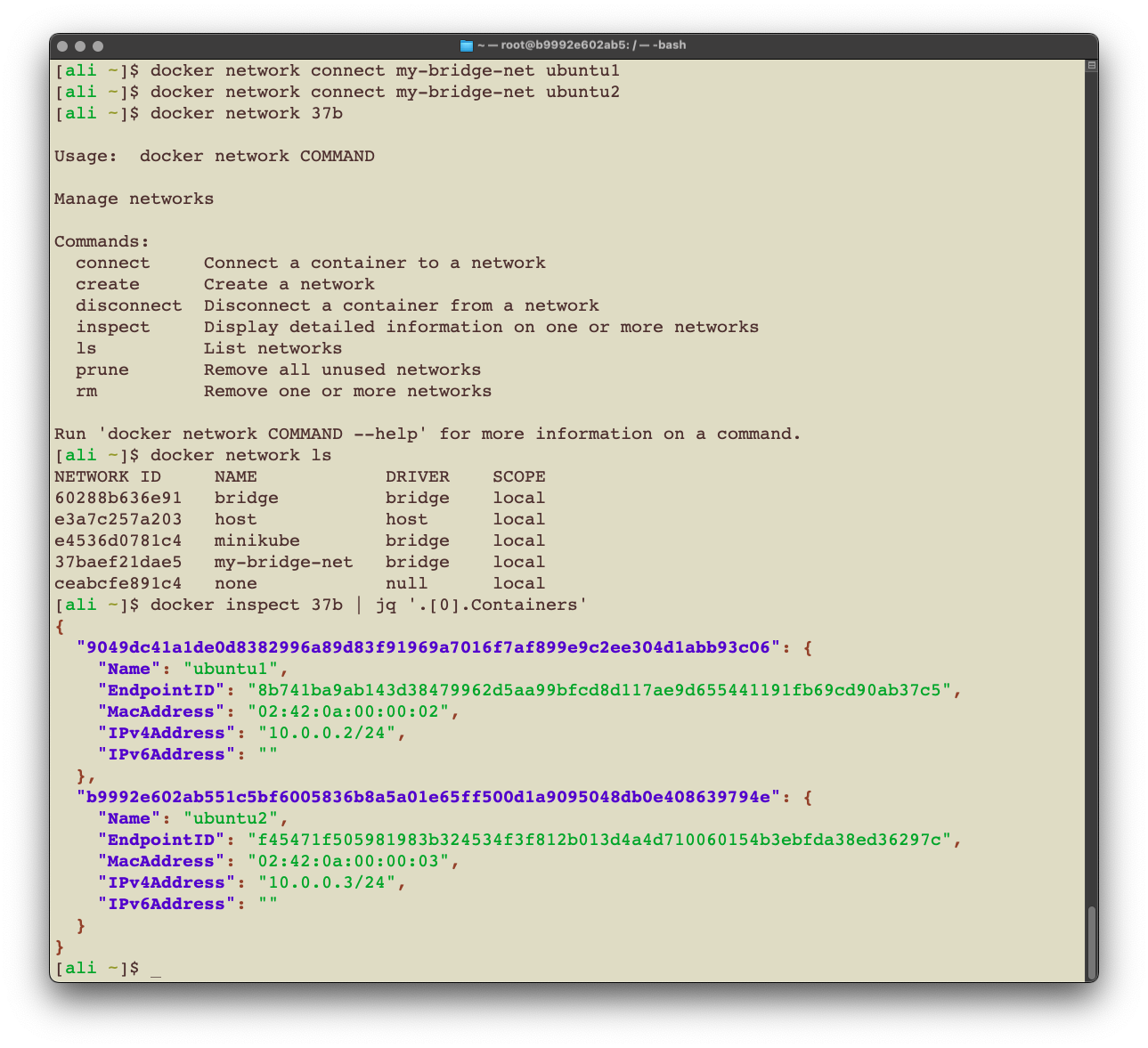Select the ali prompt on the last line
Viewport: 1148px width, 1048px height.
point(79,967)
